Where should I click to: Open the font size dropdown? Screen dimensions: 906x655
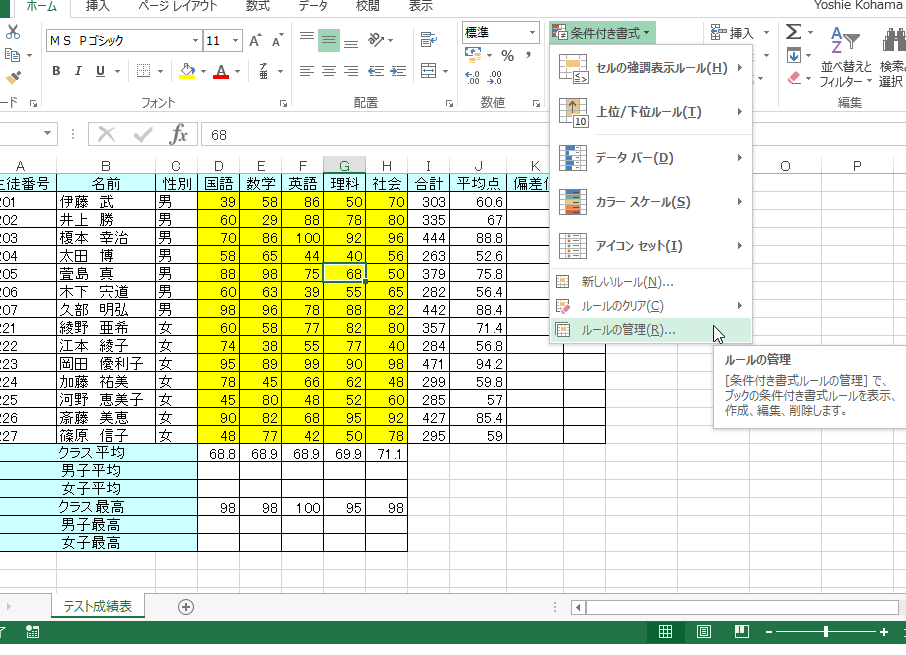click(236, 41)
